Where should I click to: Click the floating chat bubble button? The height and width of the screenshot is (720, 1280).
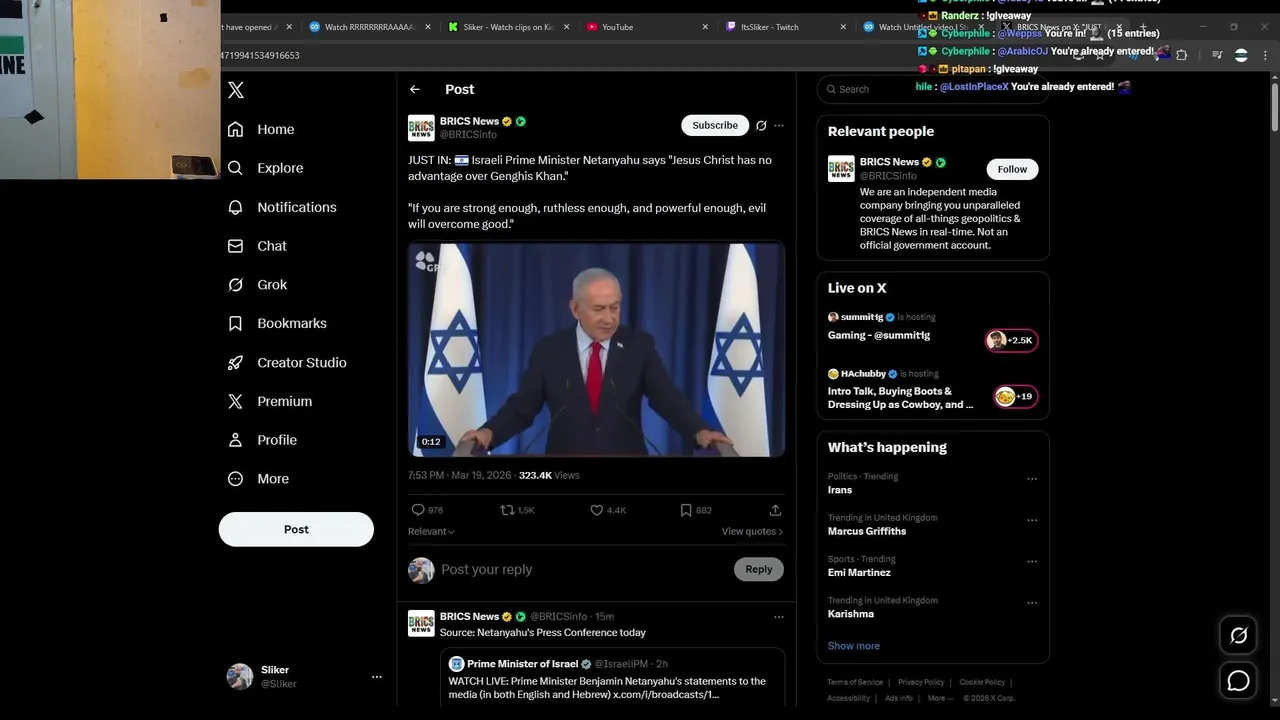click(x=1238, y=681)
